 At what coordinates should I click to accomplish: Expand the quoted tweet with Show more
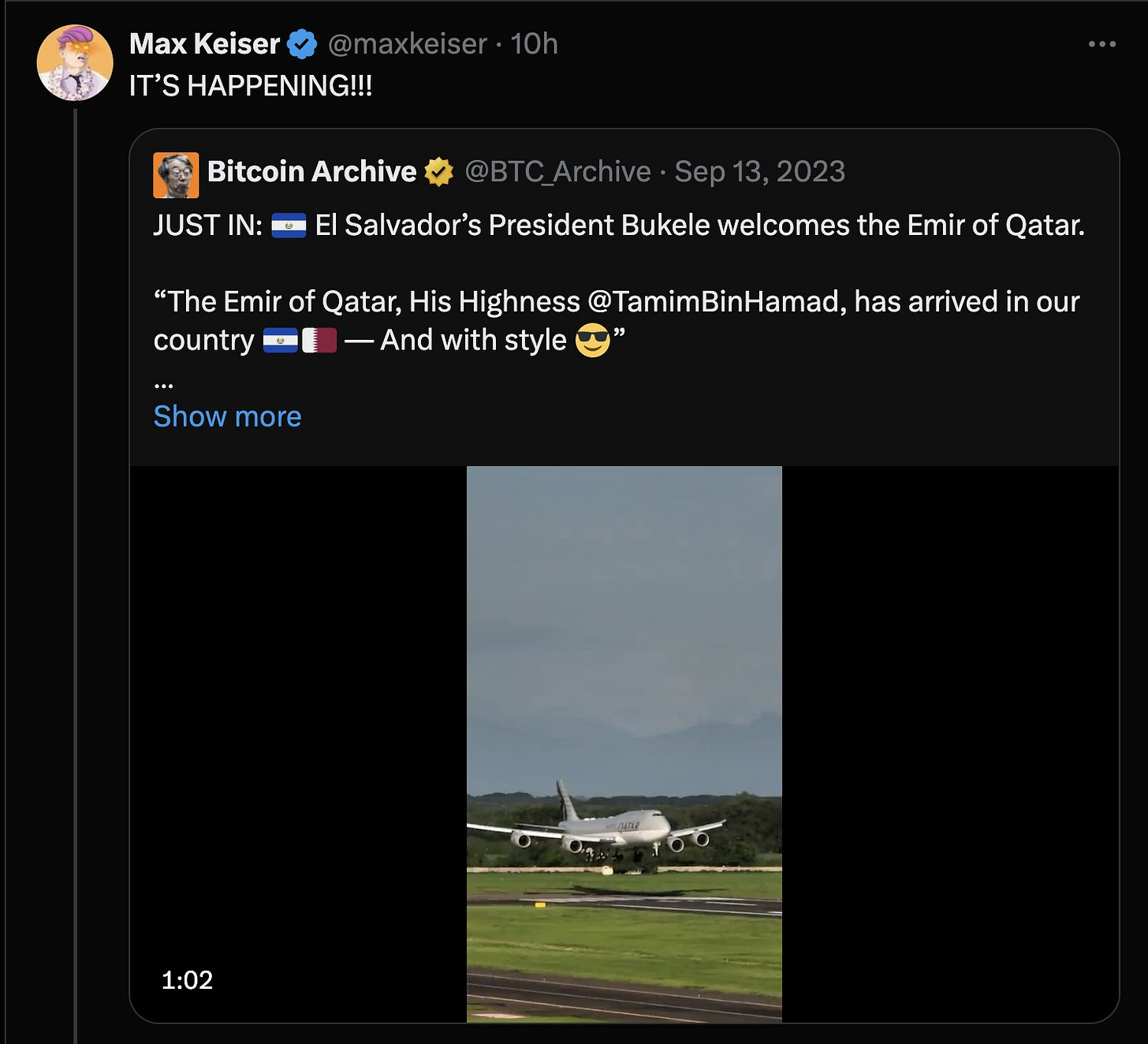[227, 416]
